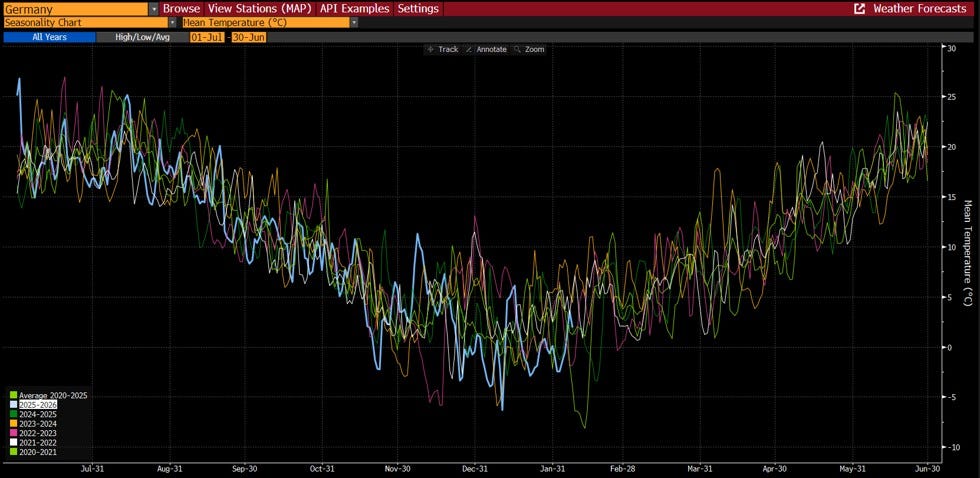This screenshot has height=478, width=980.
Task: Open the API Examples tab
Action: (356, 9)
